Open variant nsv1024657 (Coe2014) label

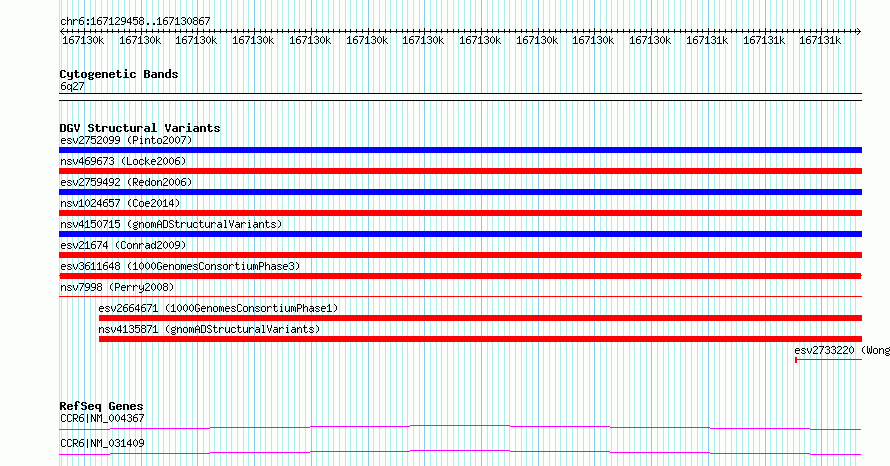pos(120,203)
